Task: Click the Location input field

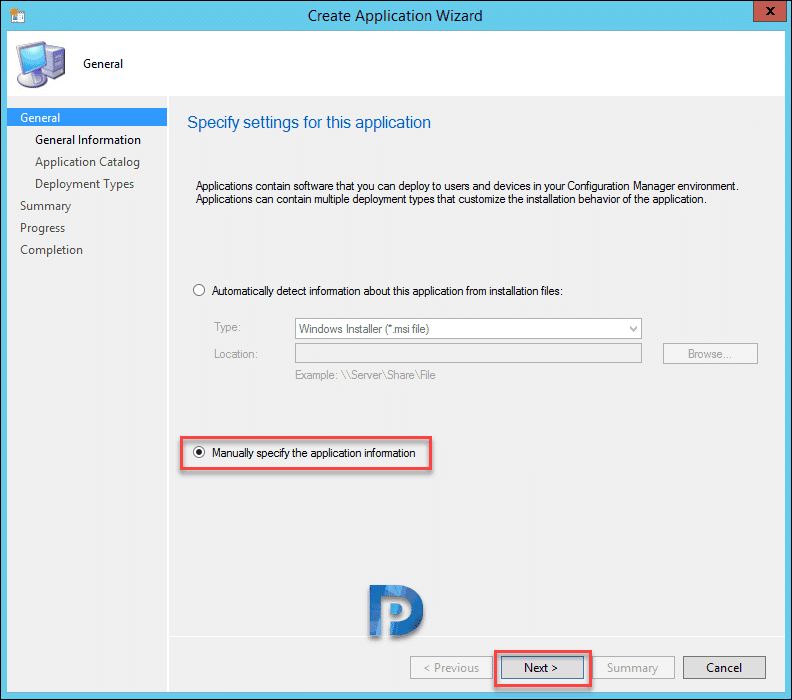Action: pyautogui.click(x=468, y=354)
